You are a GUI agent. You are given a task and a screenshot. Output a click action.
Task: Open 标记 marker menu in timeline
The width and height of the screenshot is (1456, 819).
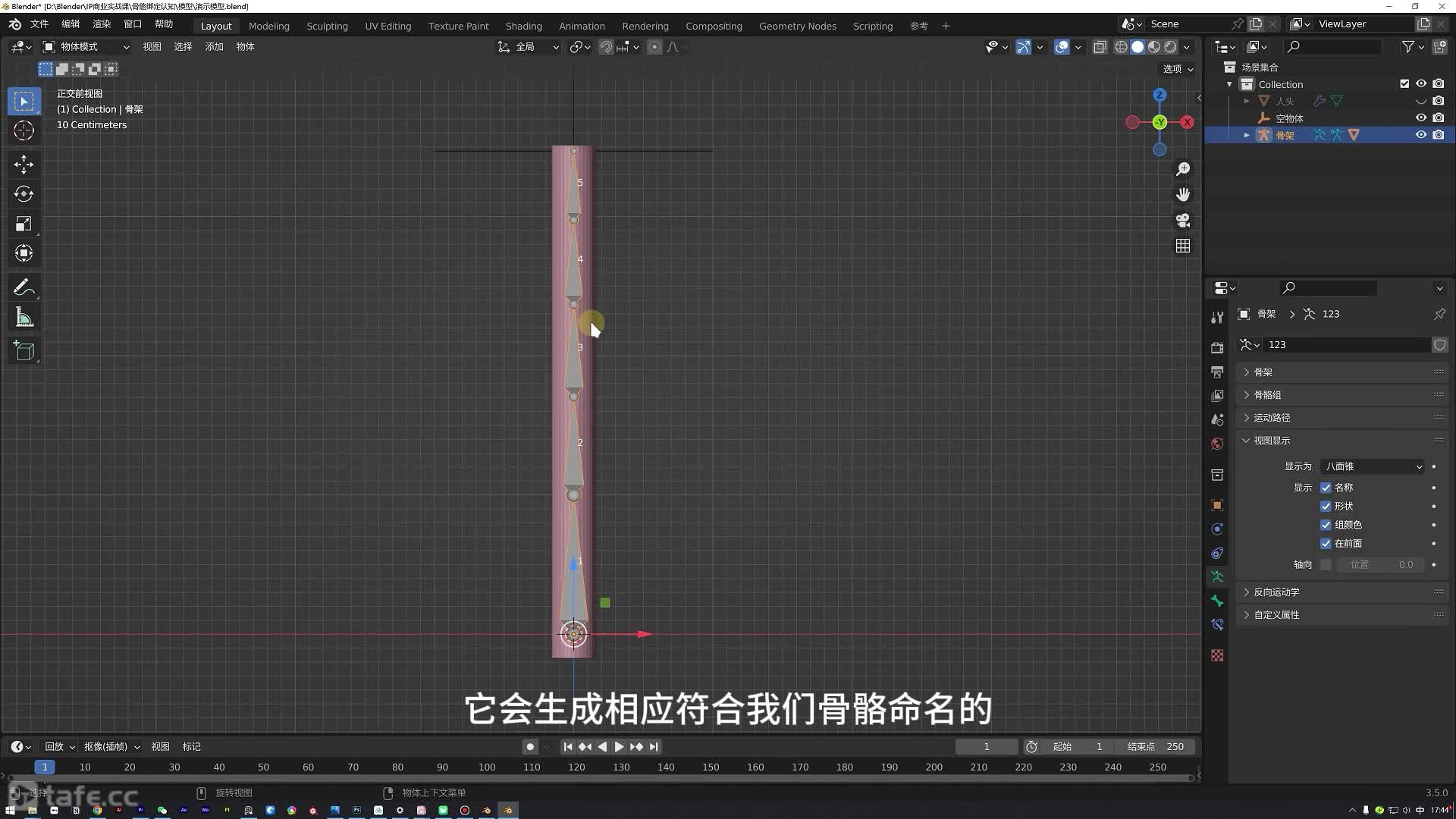click(192, 747)
